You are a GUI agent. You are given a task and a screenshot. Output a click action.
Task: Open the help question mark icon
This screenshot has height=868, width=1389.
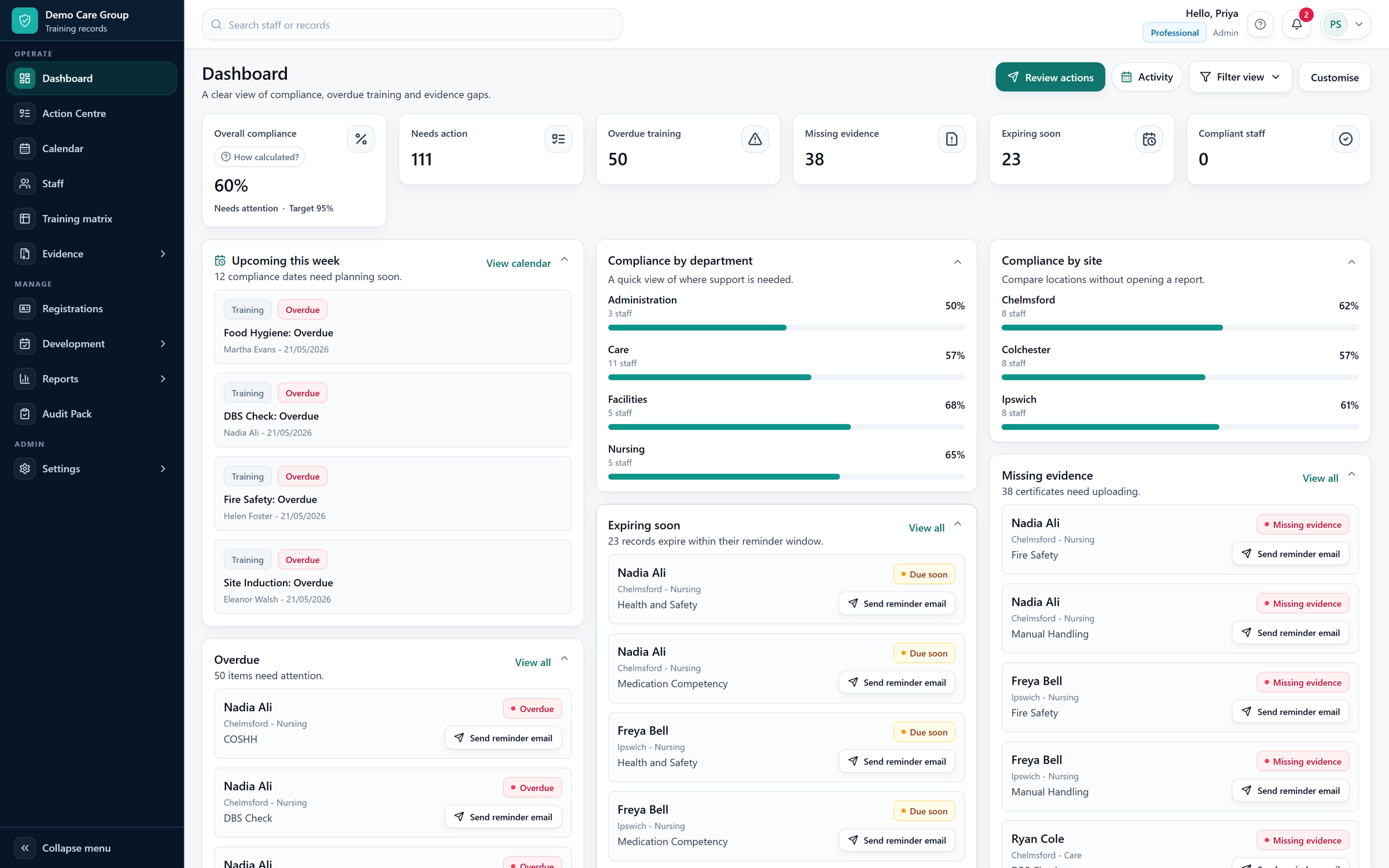click(x=1260, y=24)
